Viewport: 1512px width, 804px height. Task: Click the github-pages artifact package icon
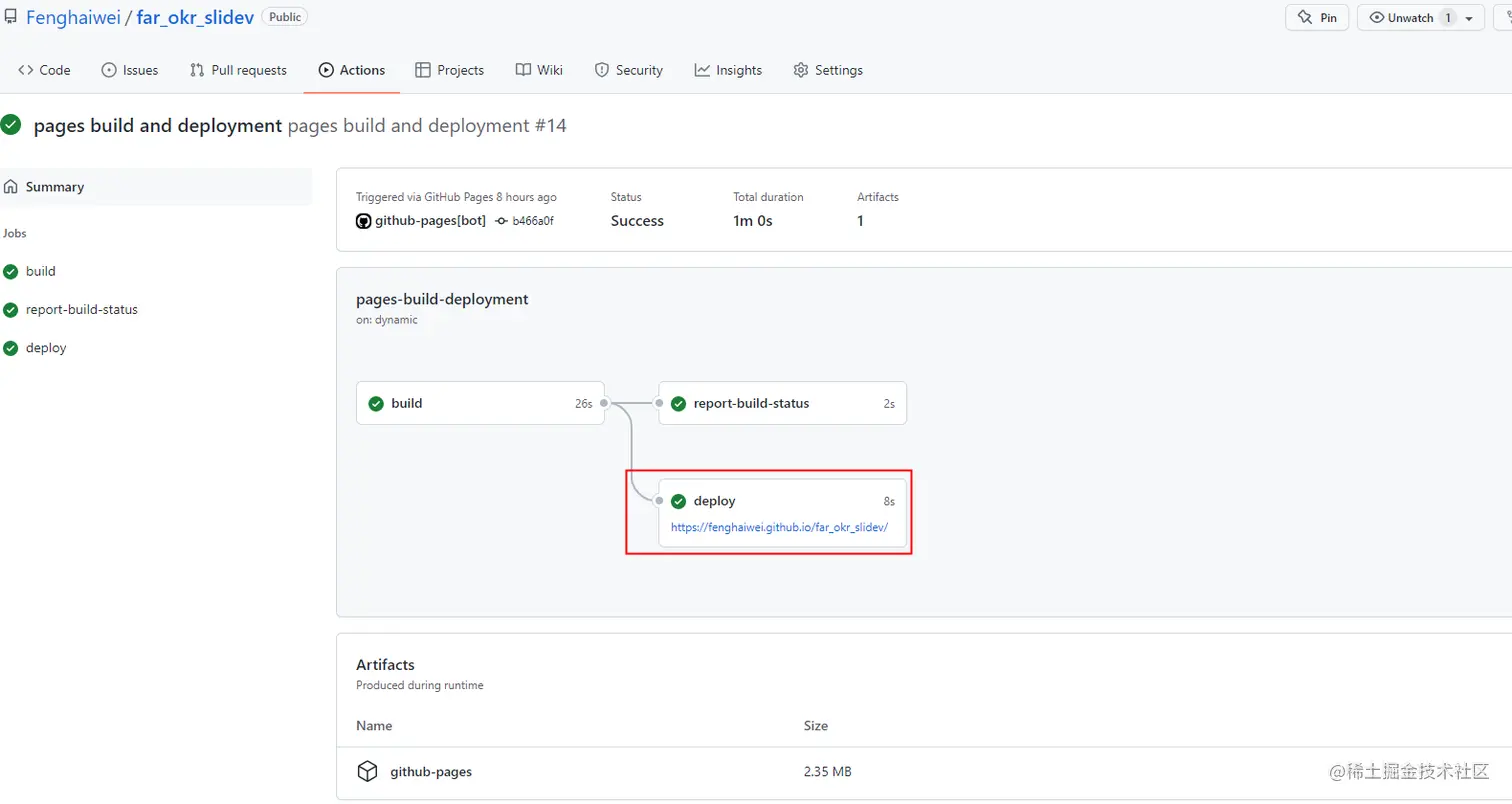tap(368, 771)
